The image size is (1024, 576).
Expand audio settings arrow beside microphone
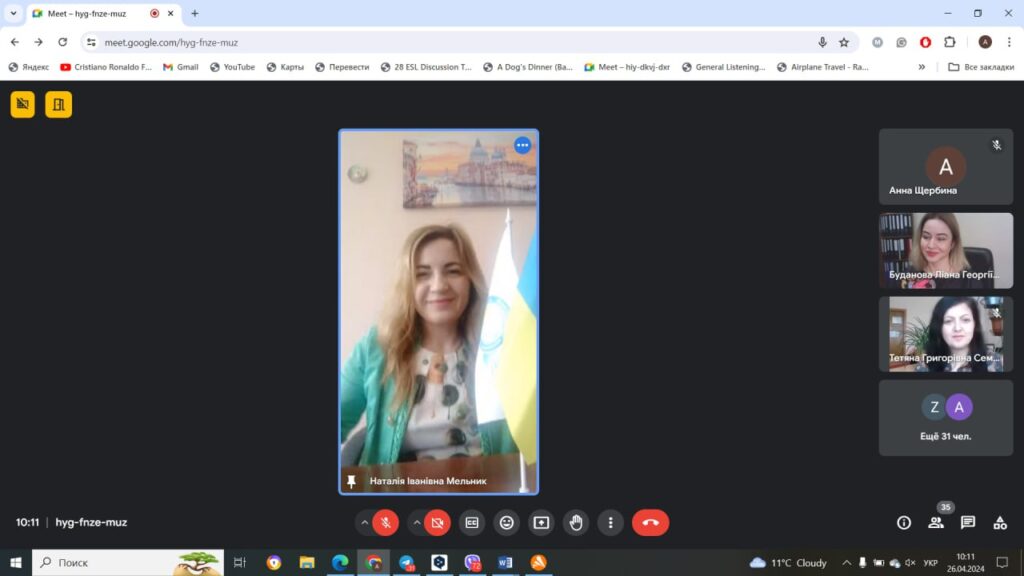(x=365, y=522)
